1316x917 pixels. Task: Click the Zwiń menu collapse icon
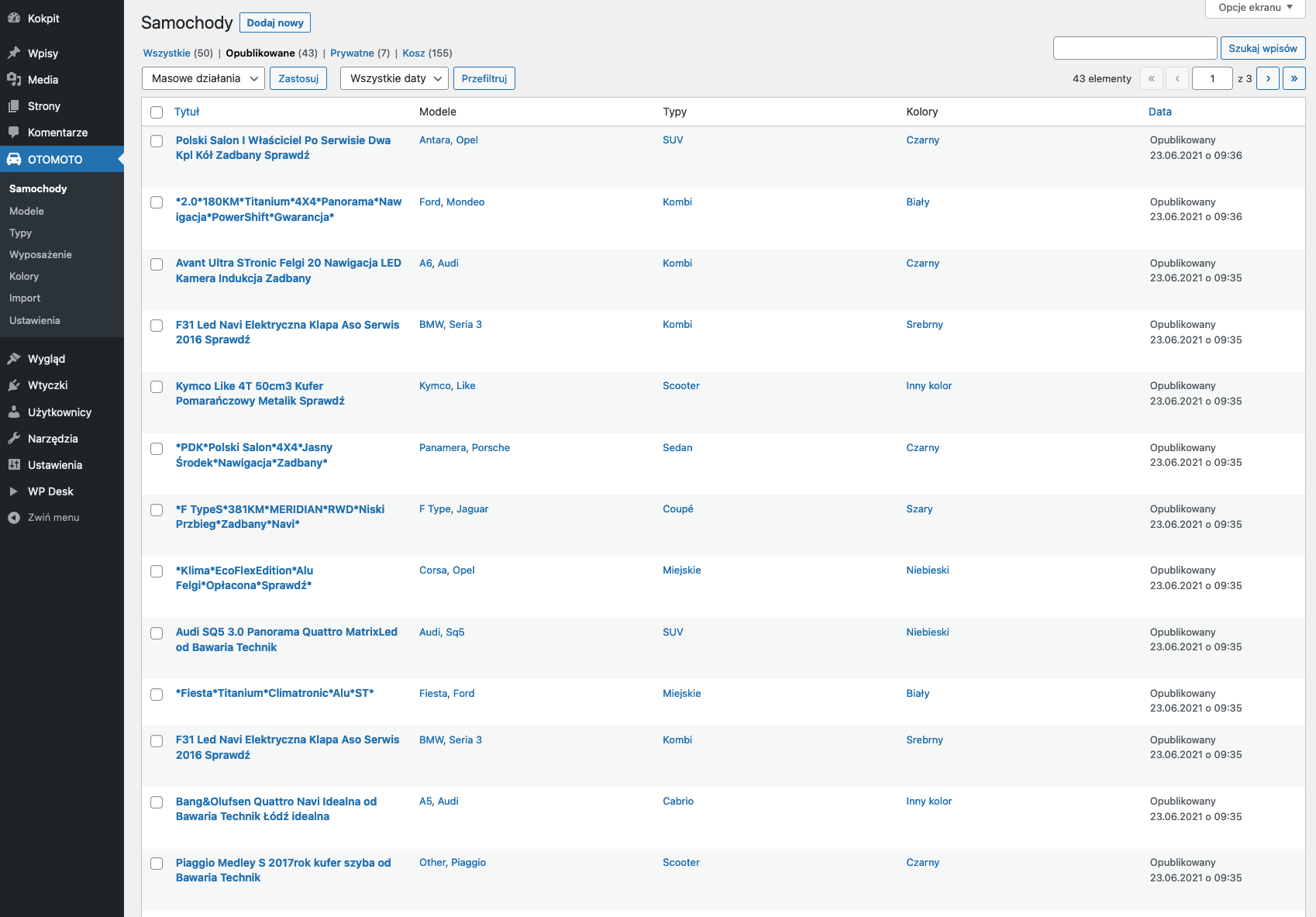[14, 517]
